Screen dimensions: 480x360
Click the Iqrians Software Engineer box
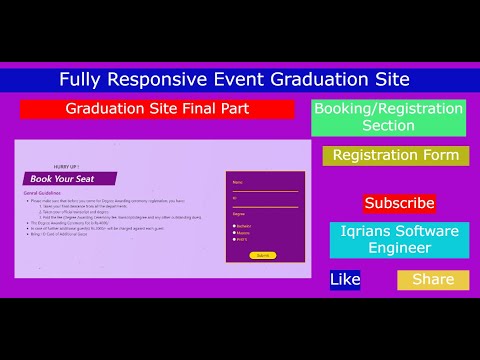point(399,240)
